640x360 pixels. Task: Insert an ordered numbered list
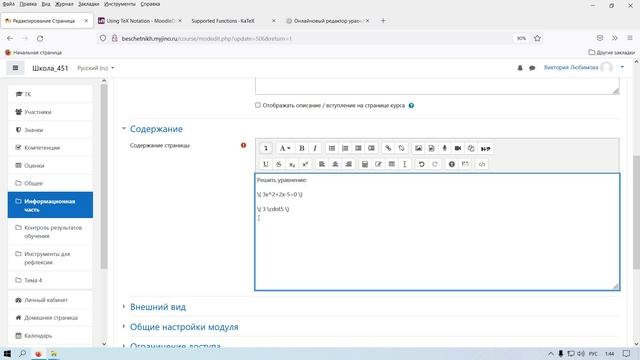click(345, 148)
